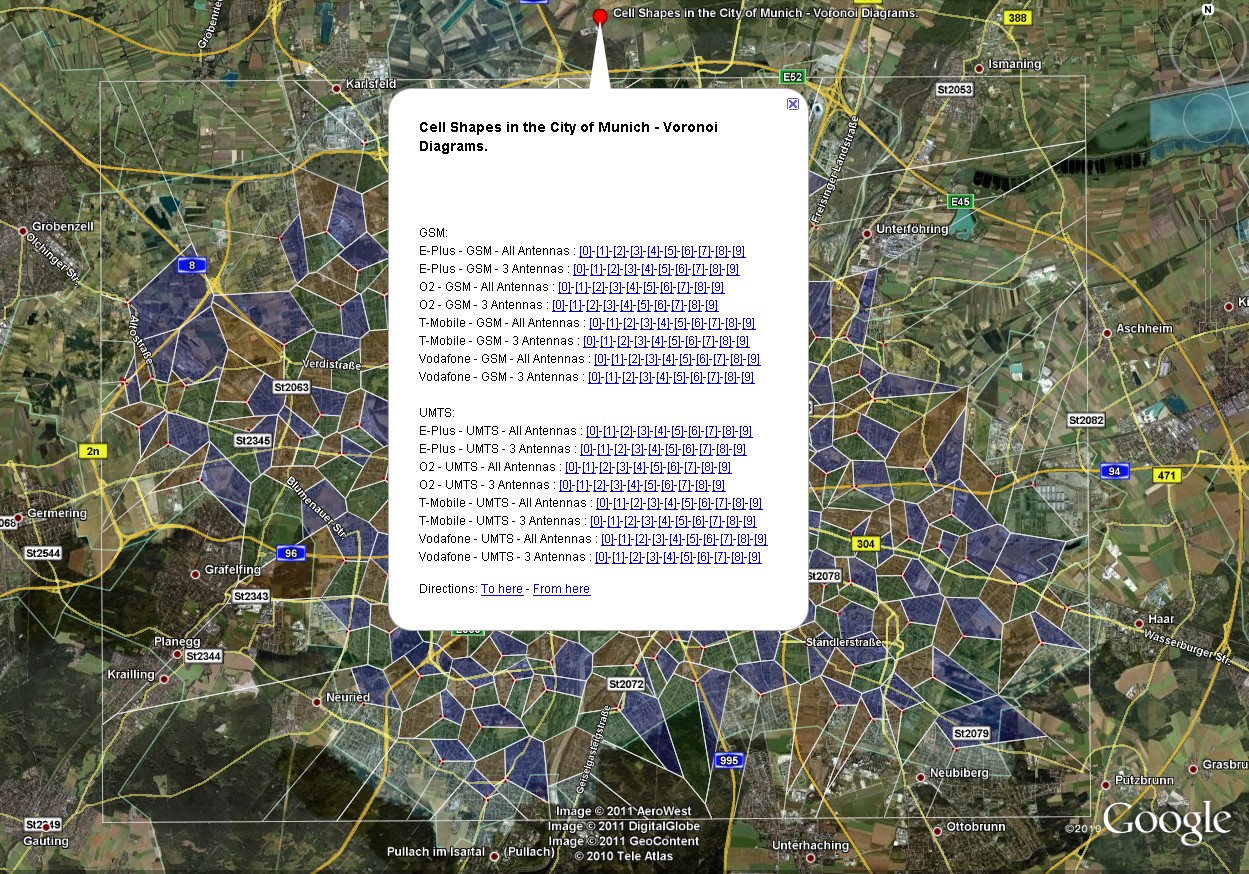Open link [2] for Vodafone GSM 3 Antennas
The width and height of the screenshot is (1249, 874).
[629, 377]
